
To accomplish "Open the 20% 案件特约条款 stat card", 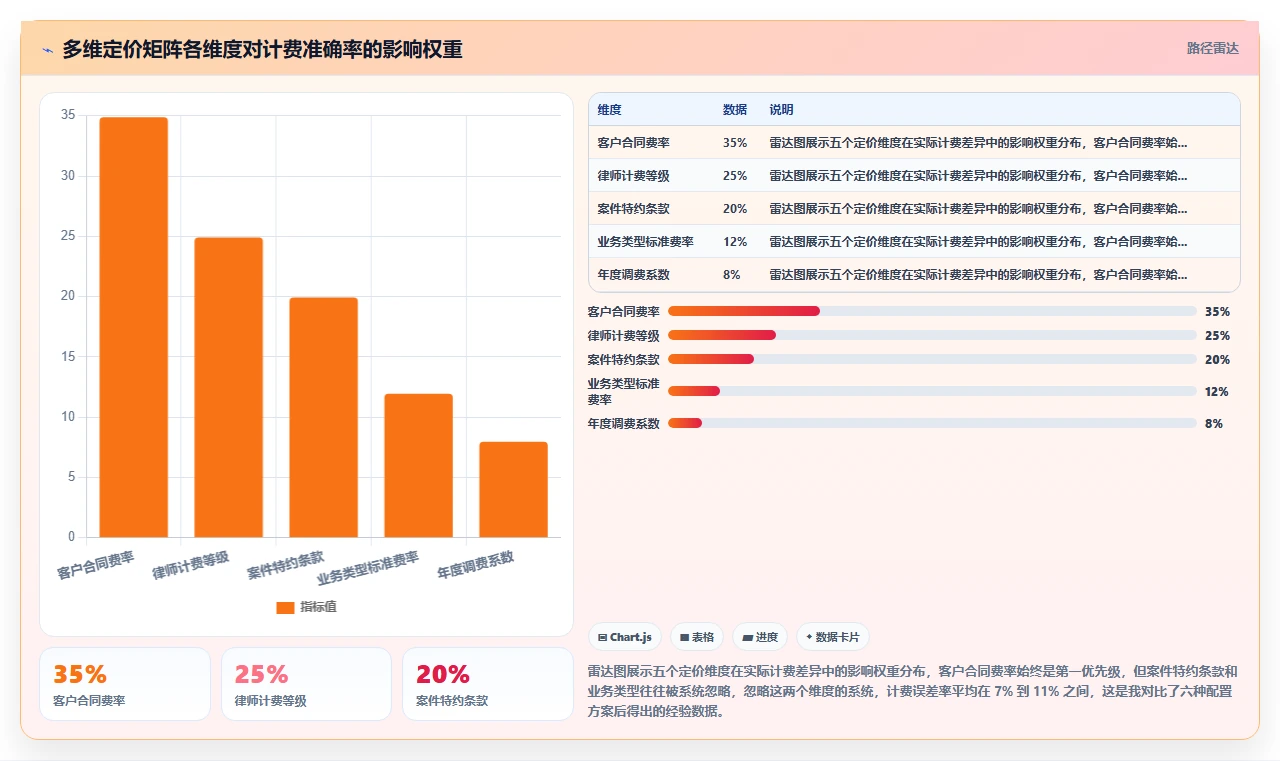I will (488, 684).
